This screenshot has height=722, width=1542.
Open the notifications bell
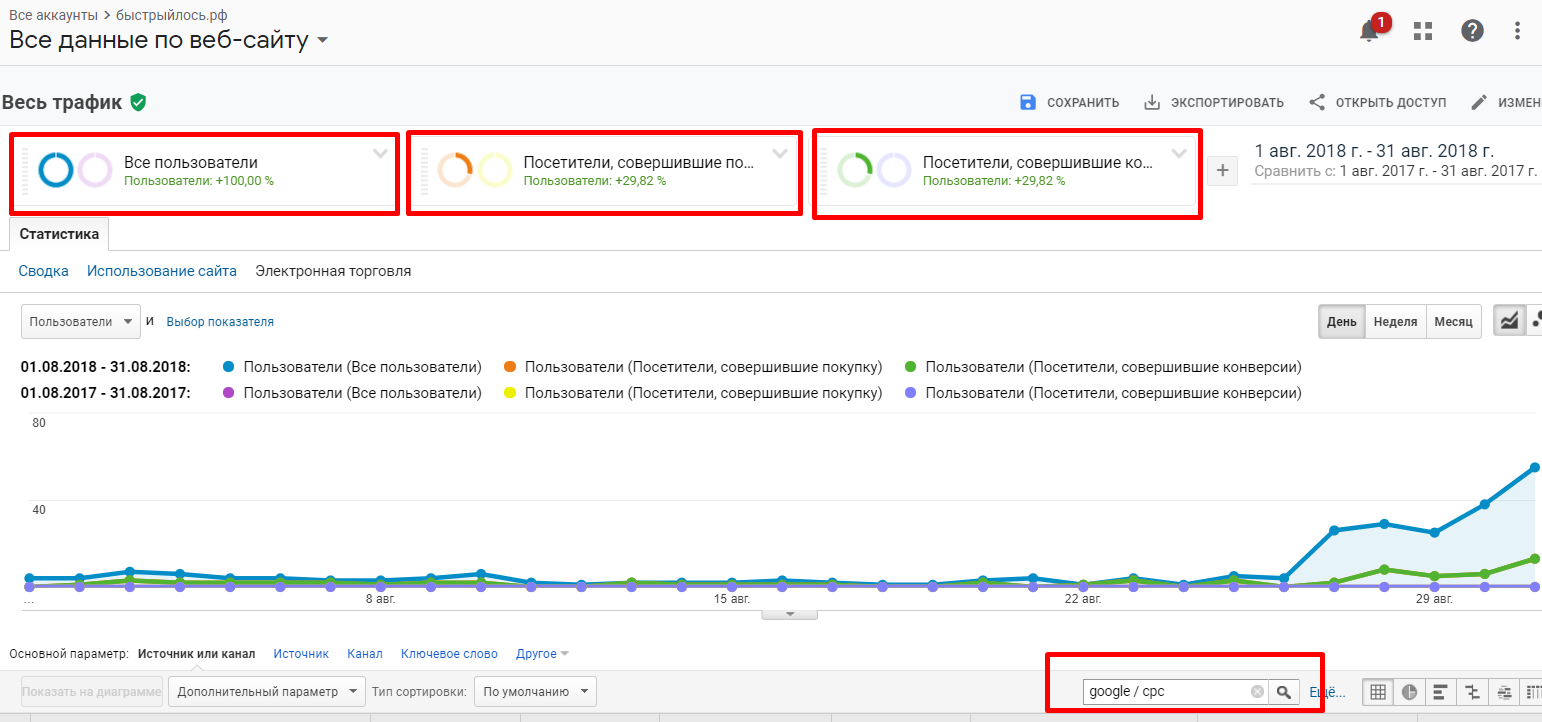point(1369,31)
